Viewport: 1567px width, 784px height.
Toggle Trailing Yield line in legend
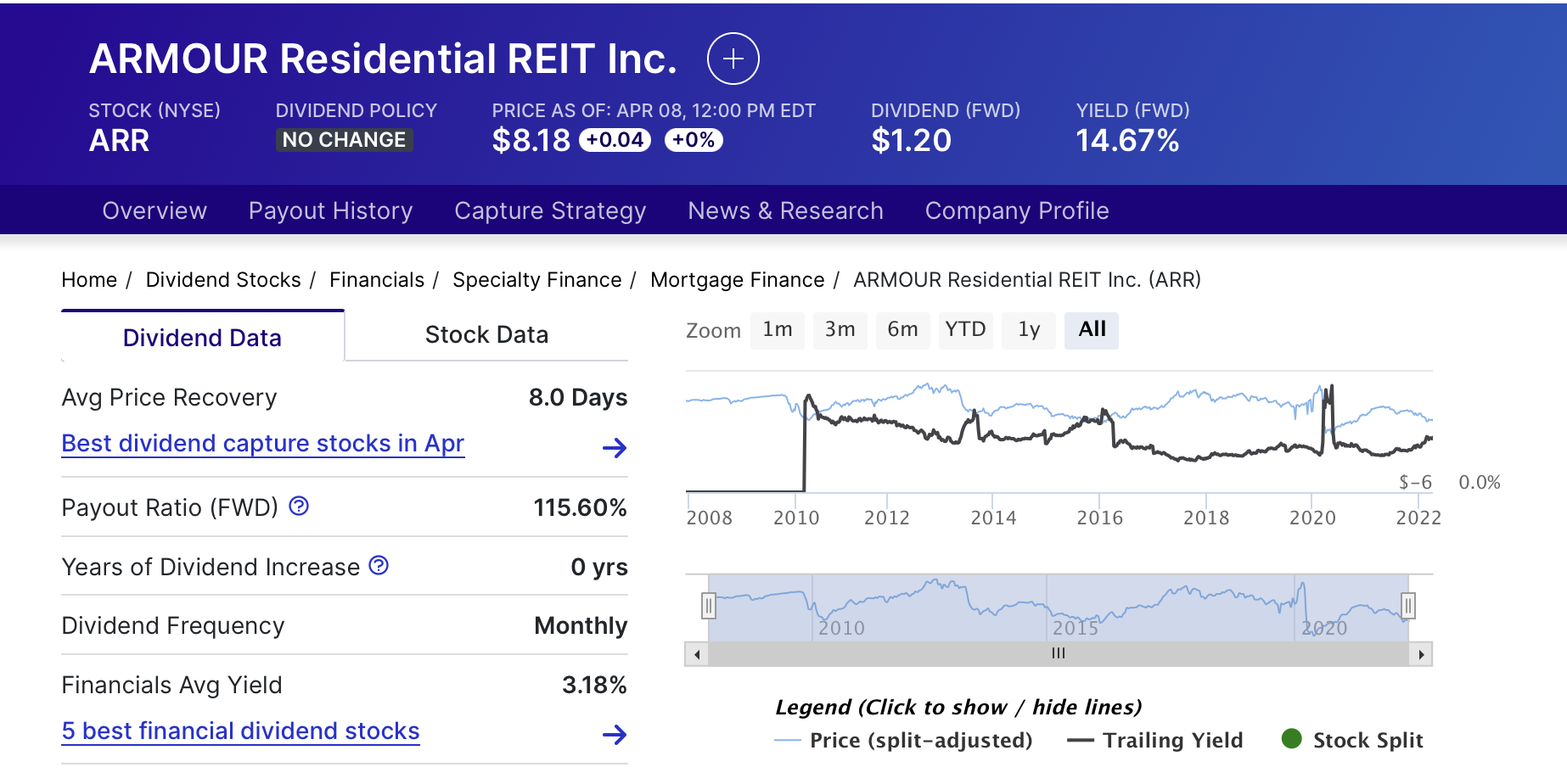click(1154, 741)
